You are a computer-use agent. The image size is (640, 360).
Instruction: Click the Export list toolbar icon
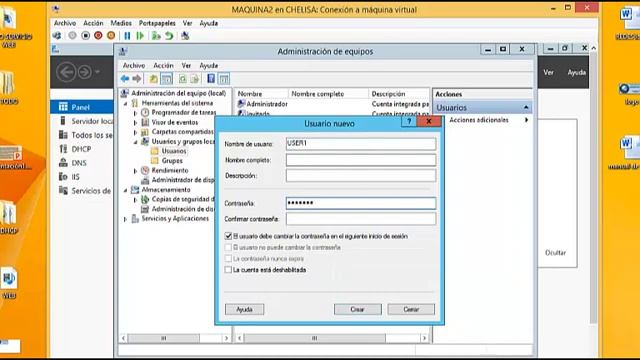pos(195,79)
